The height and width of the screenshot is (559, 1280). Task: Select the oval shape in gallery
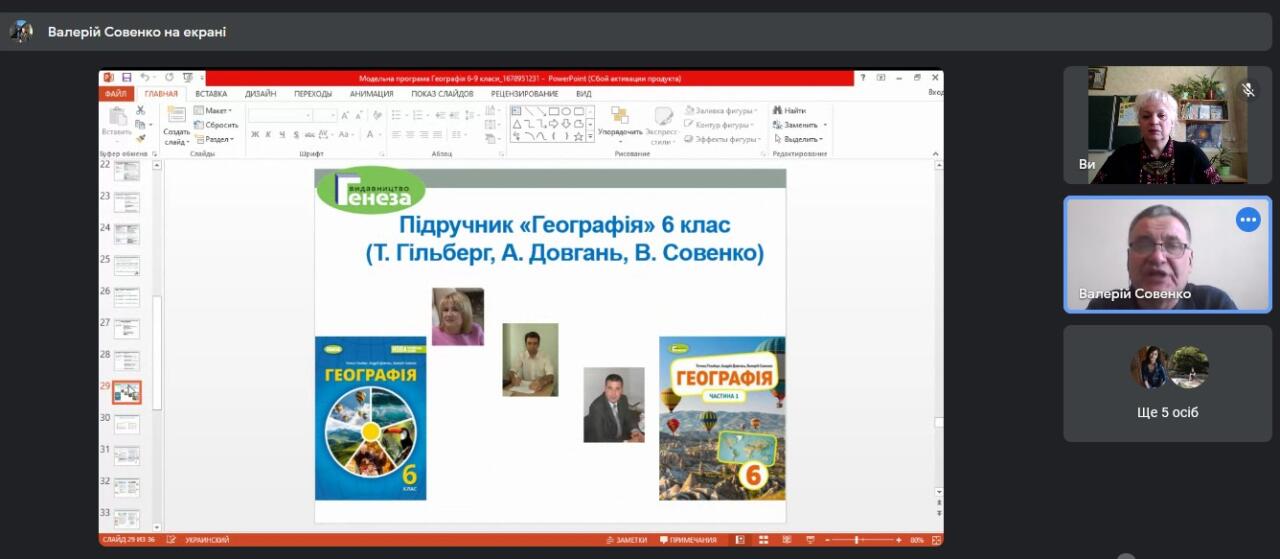coord(566,111)
